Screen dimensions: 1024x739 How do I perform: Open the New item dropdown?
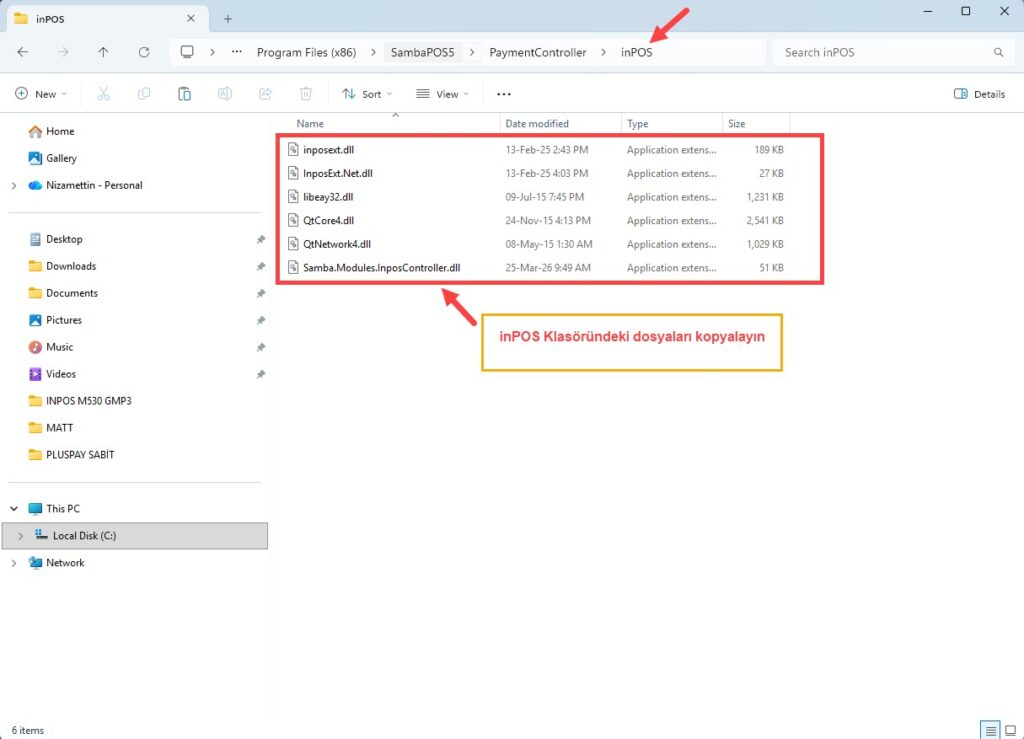tap(41, 94)
